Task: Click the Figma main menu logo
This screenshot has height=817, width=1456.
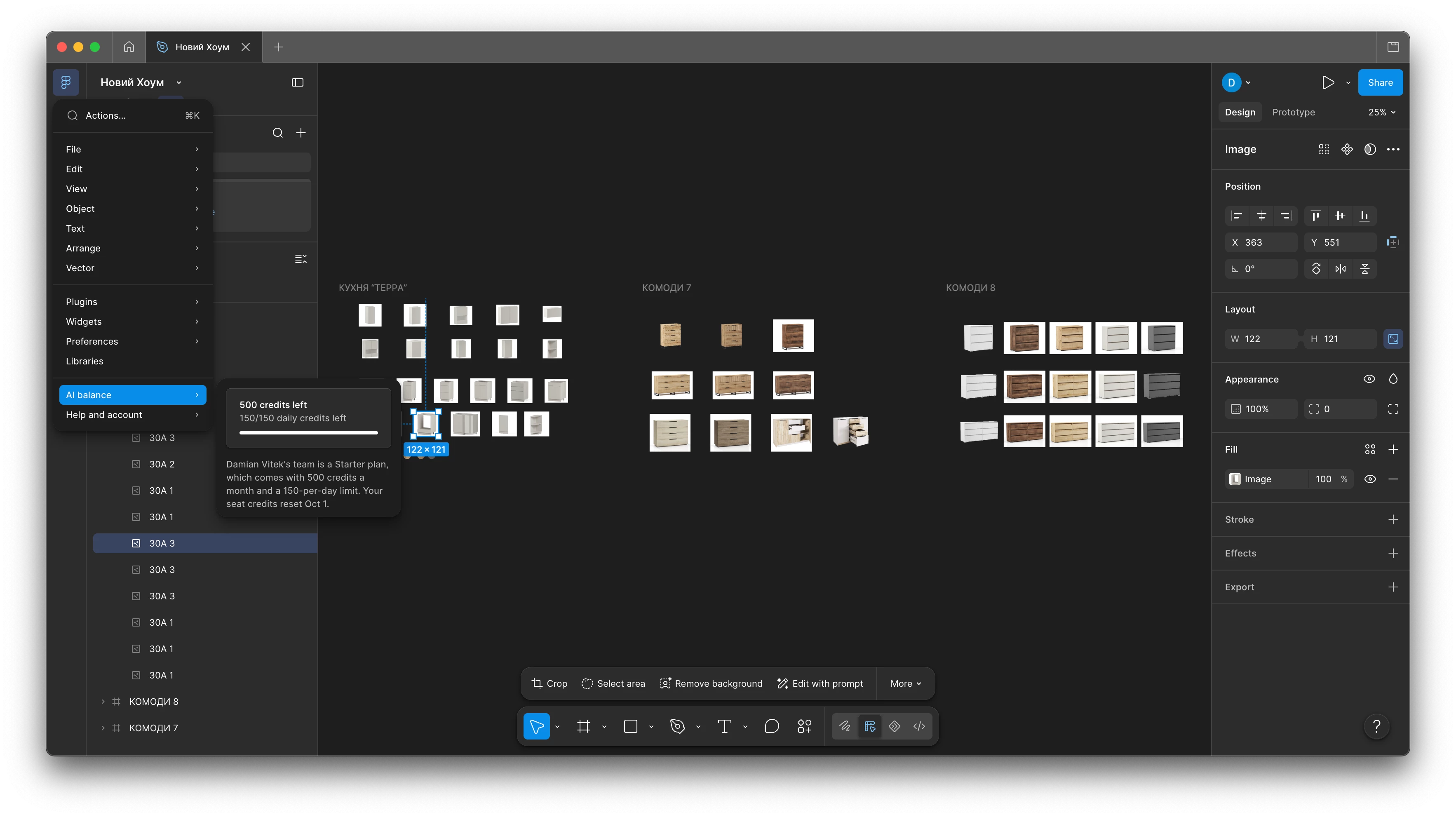Action: click(x=66, y=82)
